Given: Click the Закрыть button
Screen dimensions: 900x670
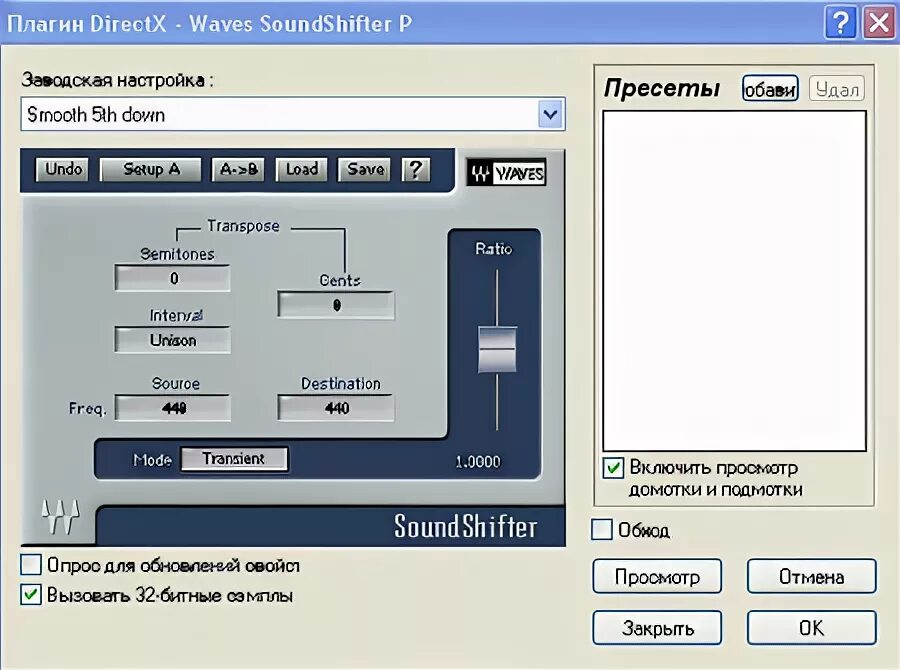Looking at the screenshot, I should (657, 628).
